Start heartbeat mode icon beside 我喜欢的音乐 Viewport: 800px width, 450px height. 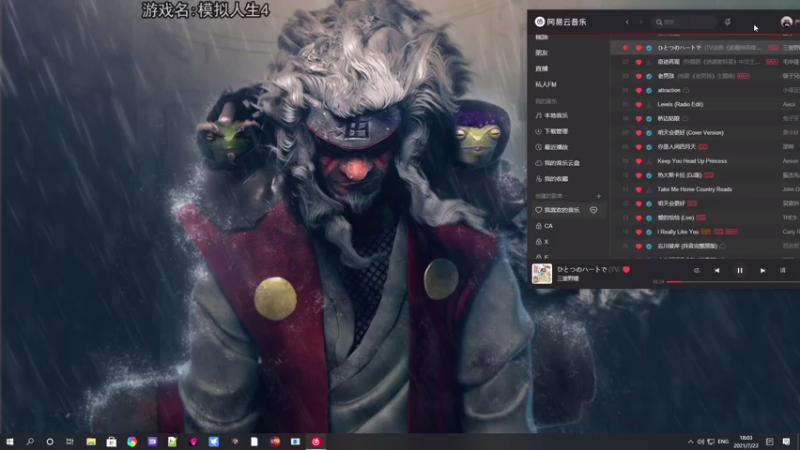[593, 210]
